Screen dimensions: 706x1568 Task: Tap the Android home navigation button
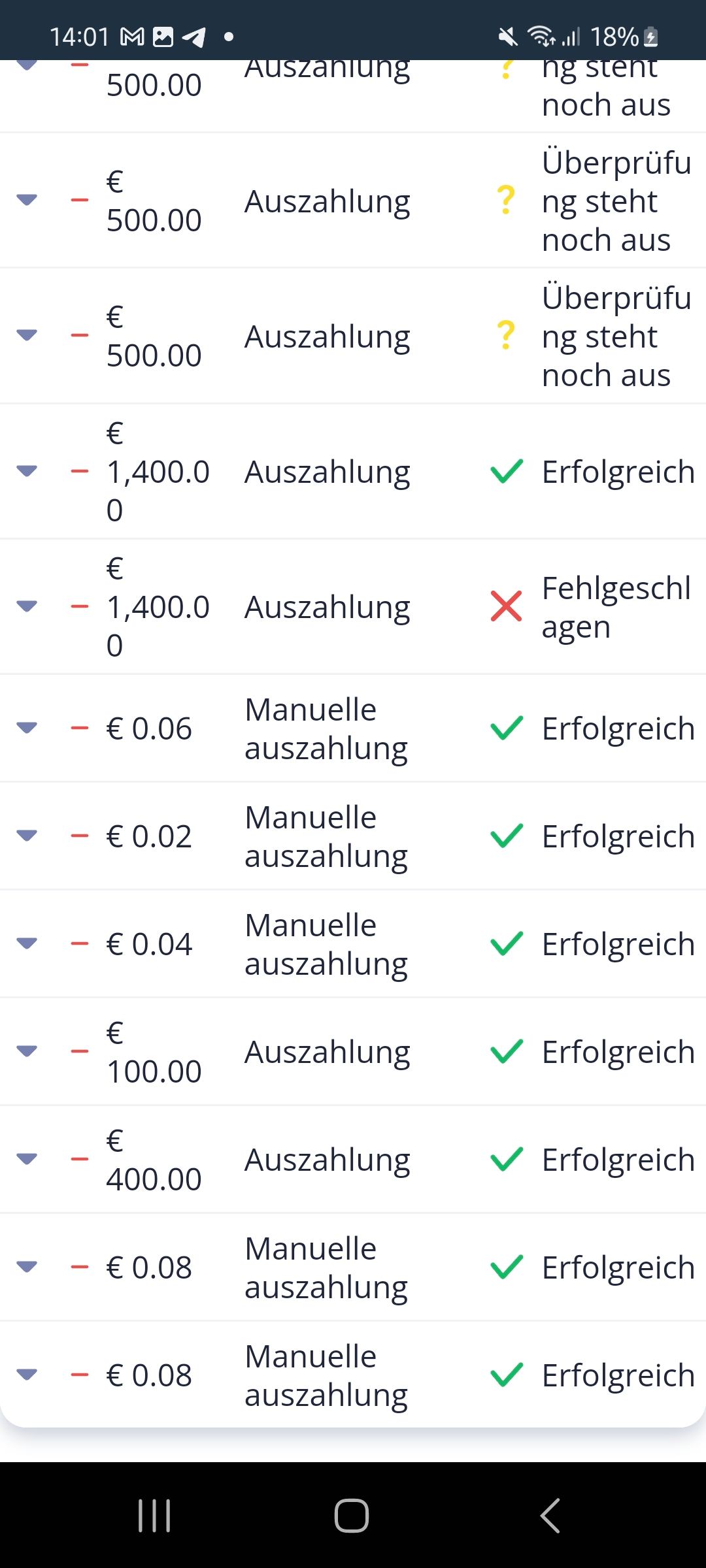click(352, 1515)
